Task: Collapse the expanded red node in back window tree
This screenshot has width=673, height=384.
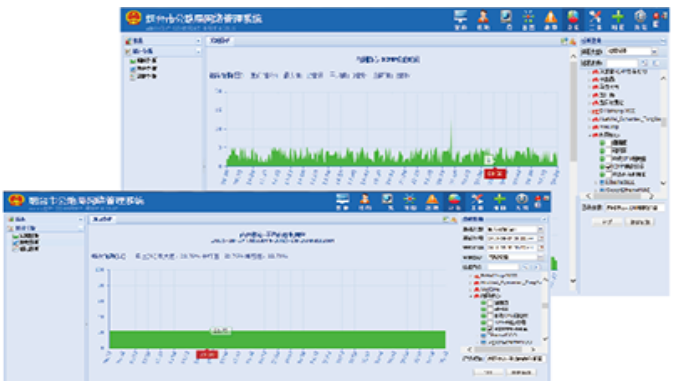Action: [x=590, y=135]
